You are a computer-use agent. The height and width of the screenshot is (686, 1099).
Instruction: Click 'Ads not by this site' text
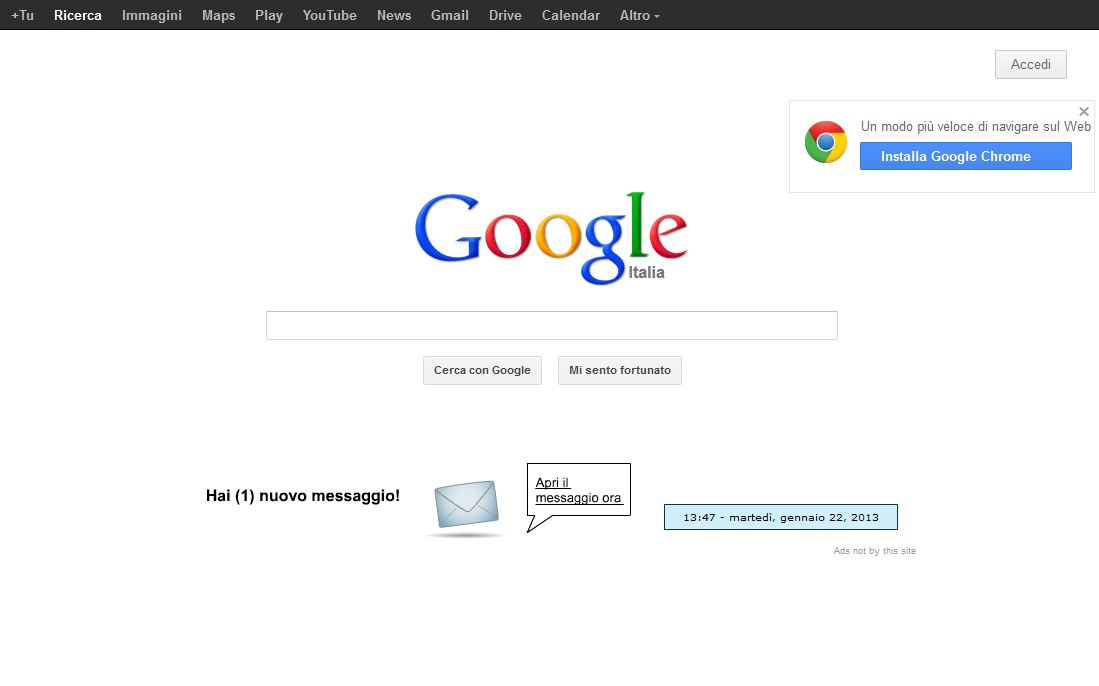click(x=875, y=551)
